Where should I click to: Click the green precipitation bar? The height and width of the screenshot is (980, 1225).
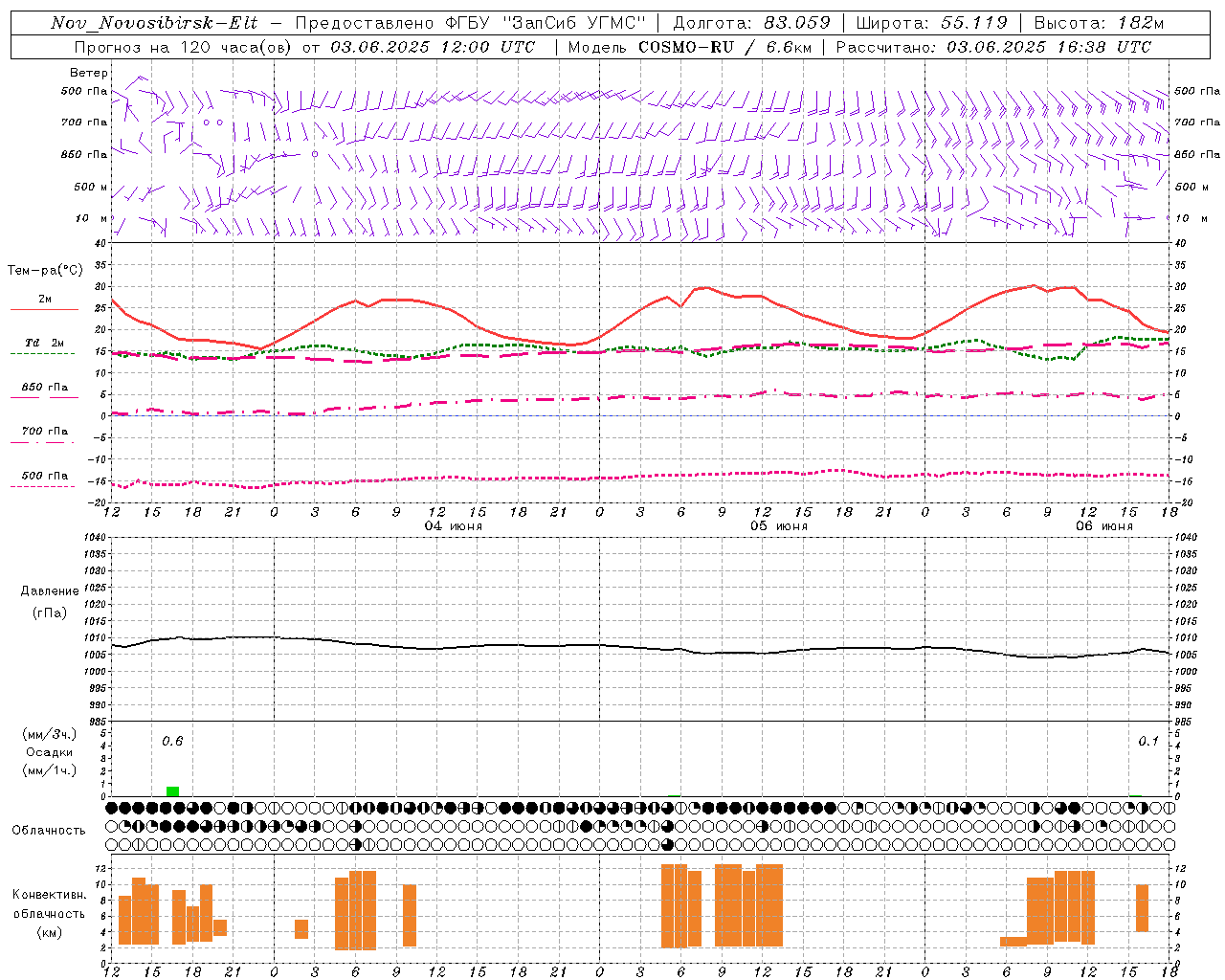point(172,791)
